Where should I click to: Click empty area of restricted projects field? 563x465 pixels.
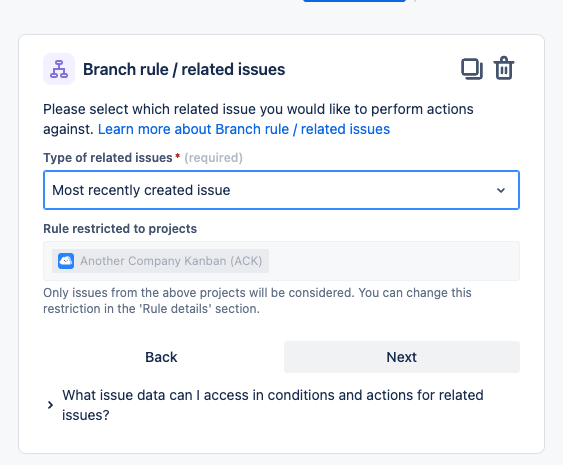[x=393, y=261]
